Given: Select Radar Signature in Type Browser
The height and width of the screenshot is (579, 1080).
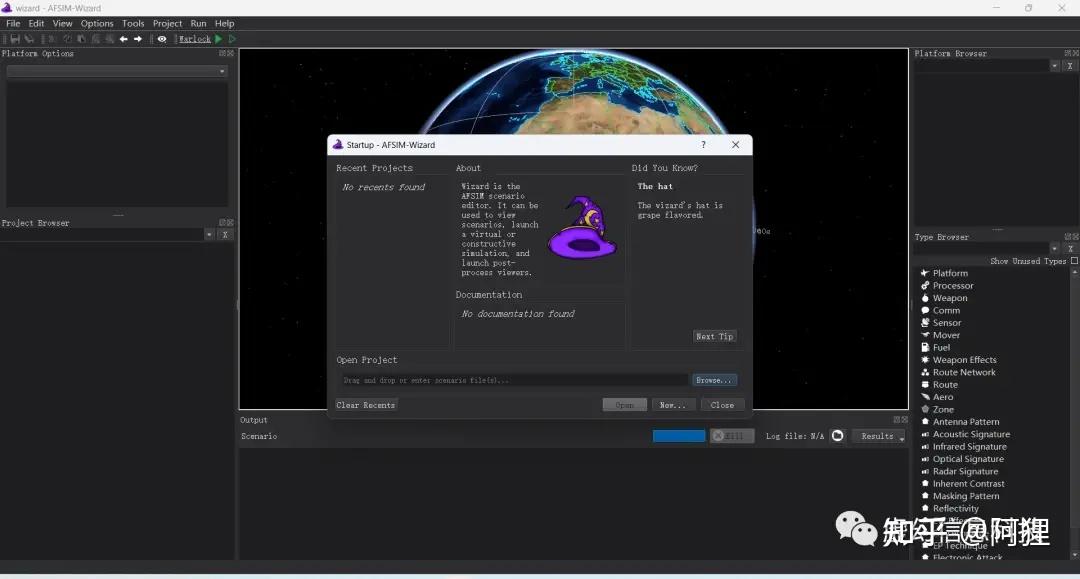Looking at the screenshot, I should 965,472.
